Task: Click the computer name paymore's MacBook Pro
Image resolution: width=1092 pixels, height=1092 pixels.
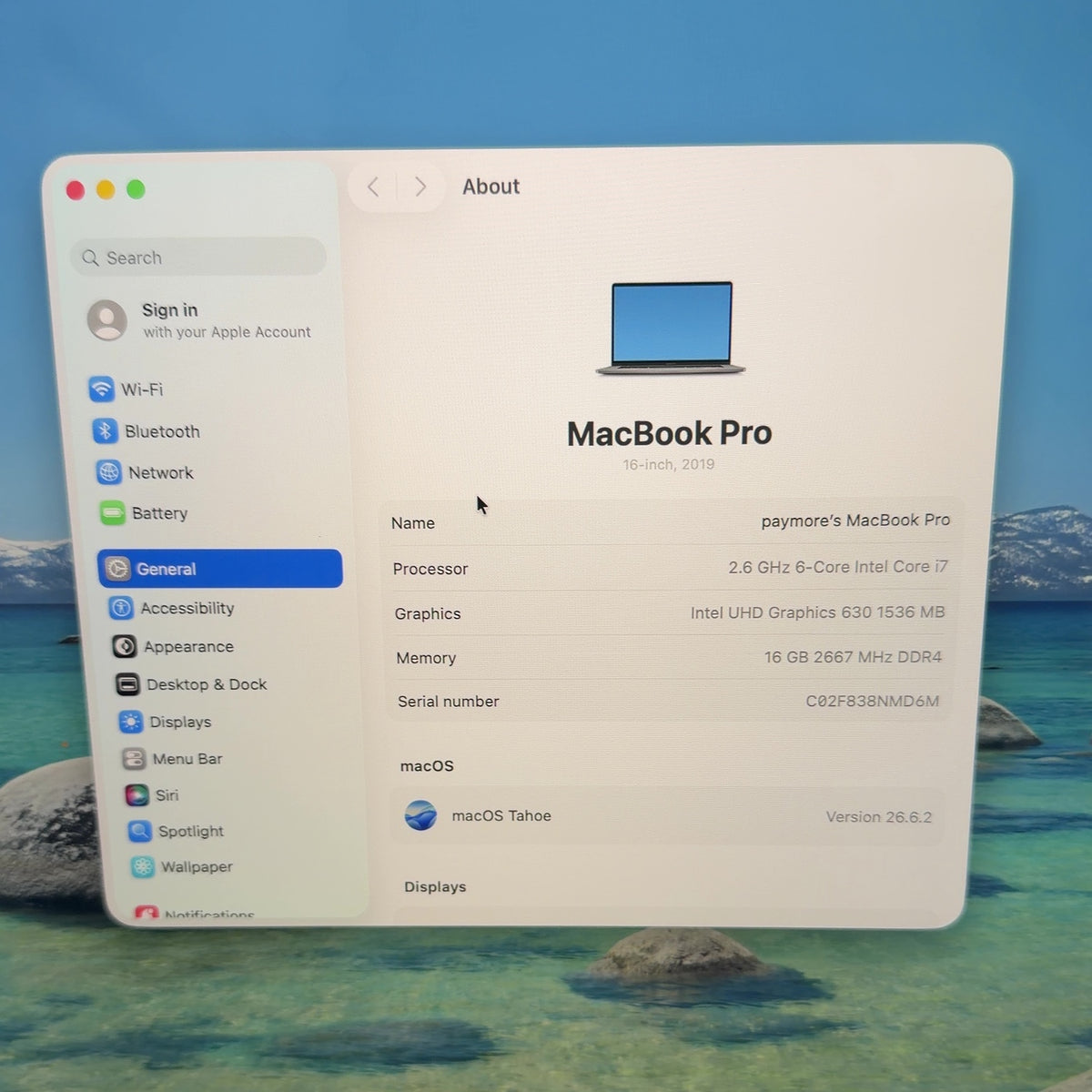Action: 855,521
